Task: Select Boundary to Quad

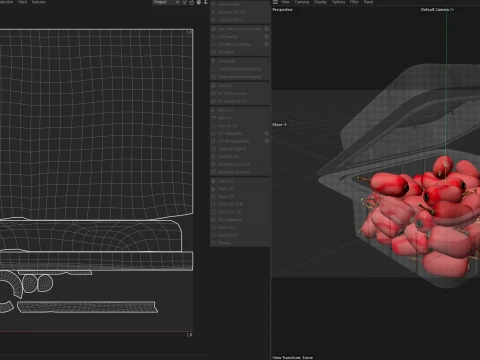Action: pyautogui.click(x=240, y=172)
